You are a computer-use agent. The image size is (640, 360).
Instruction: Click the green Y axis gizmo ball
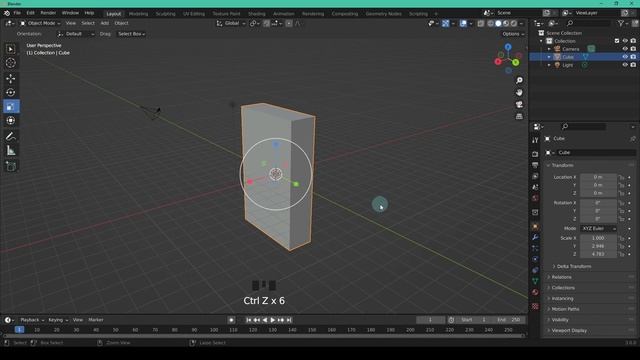[x=516, y=62]
